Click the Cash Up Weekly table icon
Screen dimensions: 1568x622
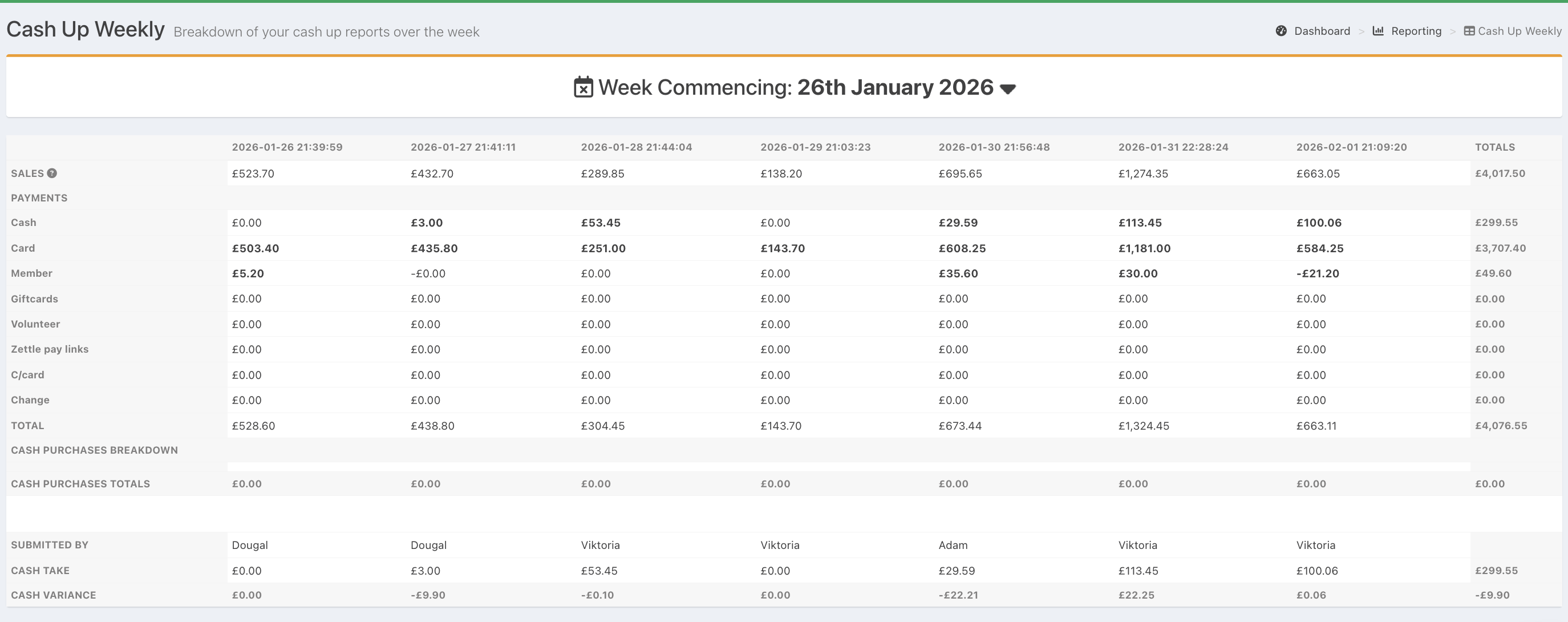pos(1469,31)
